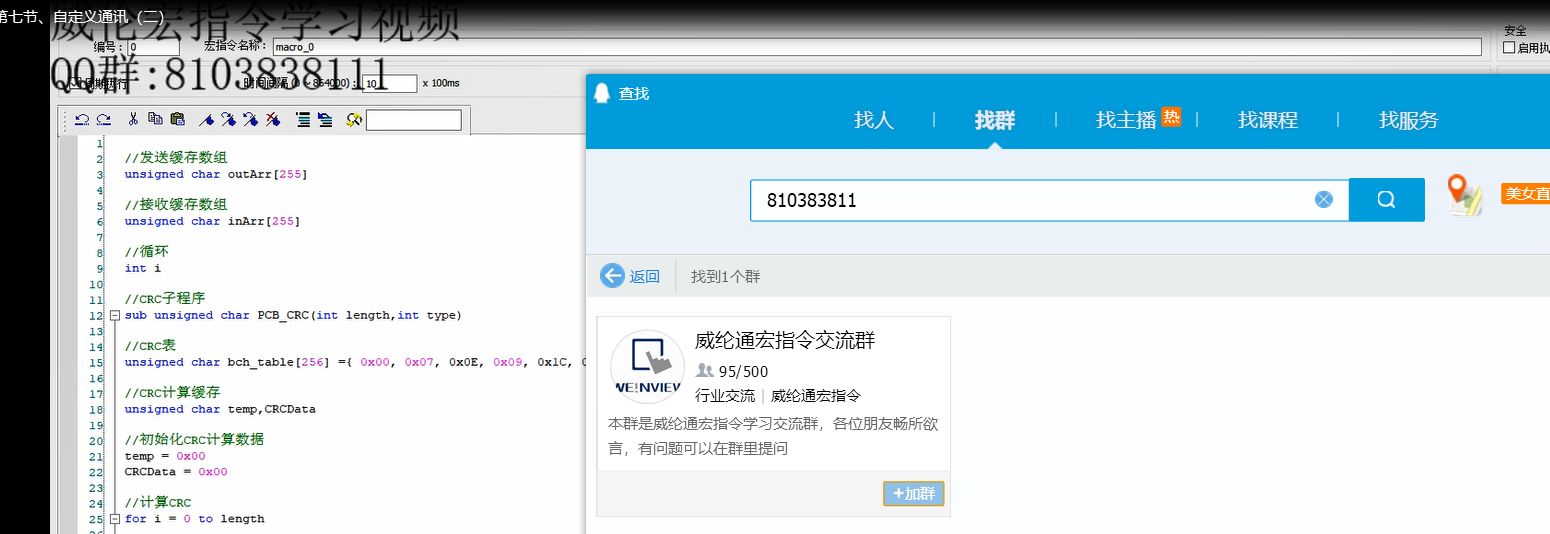Click the magnifier search button in QQ find
The height and width of the screenshot is (534, 1550).
click(1386, 199)
